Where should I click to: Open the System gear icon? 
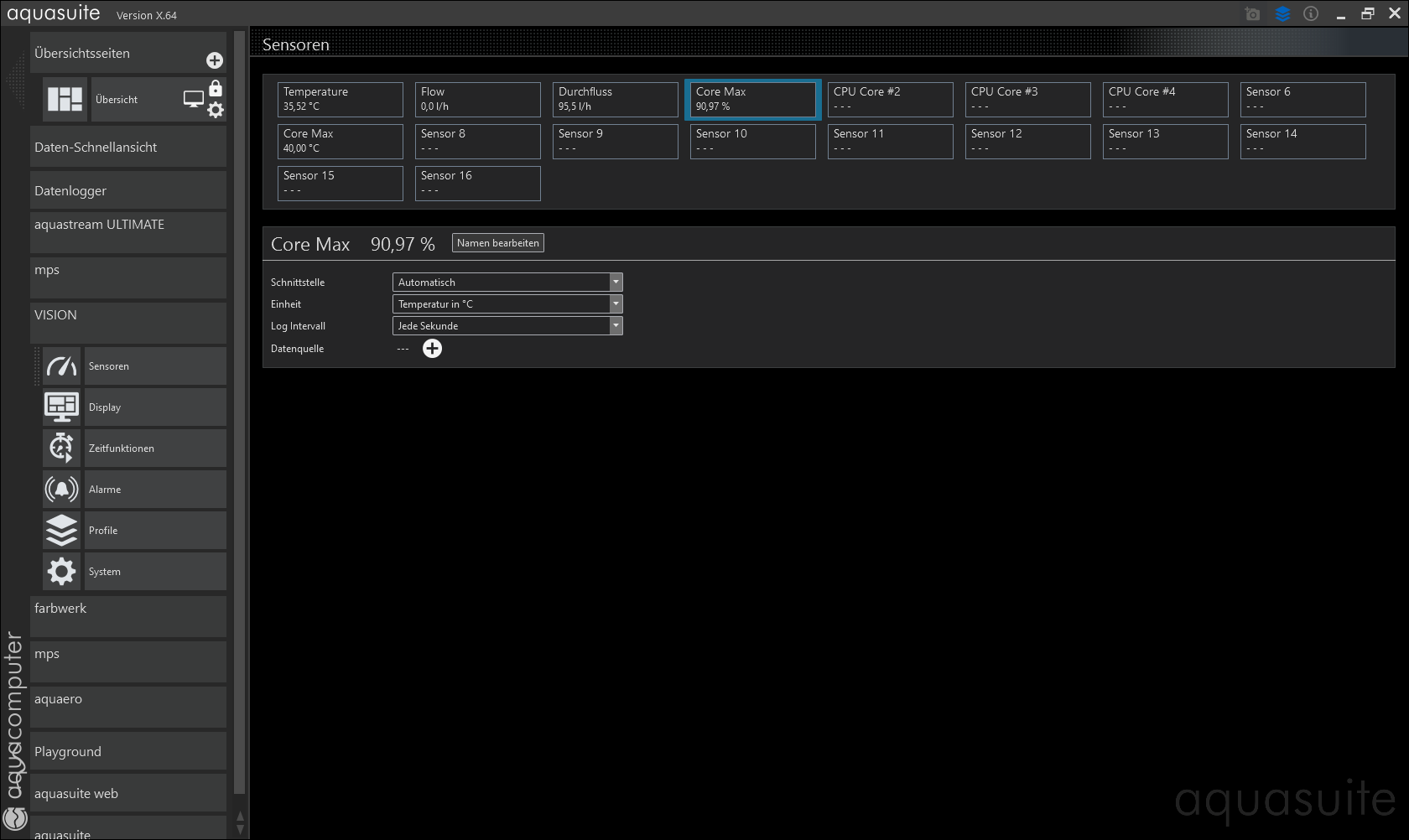[x=61, y=572]
